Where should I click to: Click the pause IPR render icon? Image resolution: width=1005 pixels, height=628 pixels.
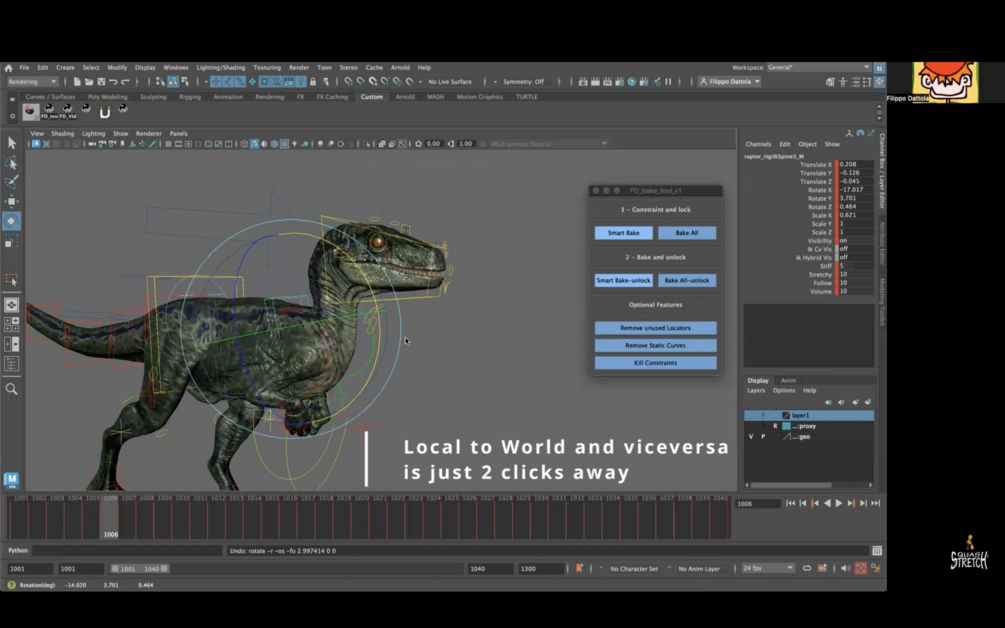(668, 81)
